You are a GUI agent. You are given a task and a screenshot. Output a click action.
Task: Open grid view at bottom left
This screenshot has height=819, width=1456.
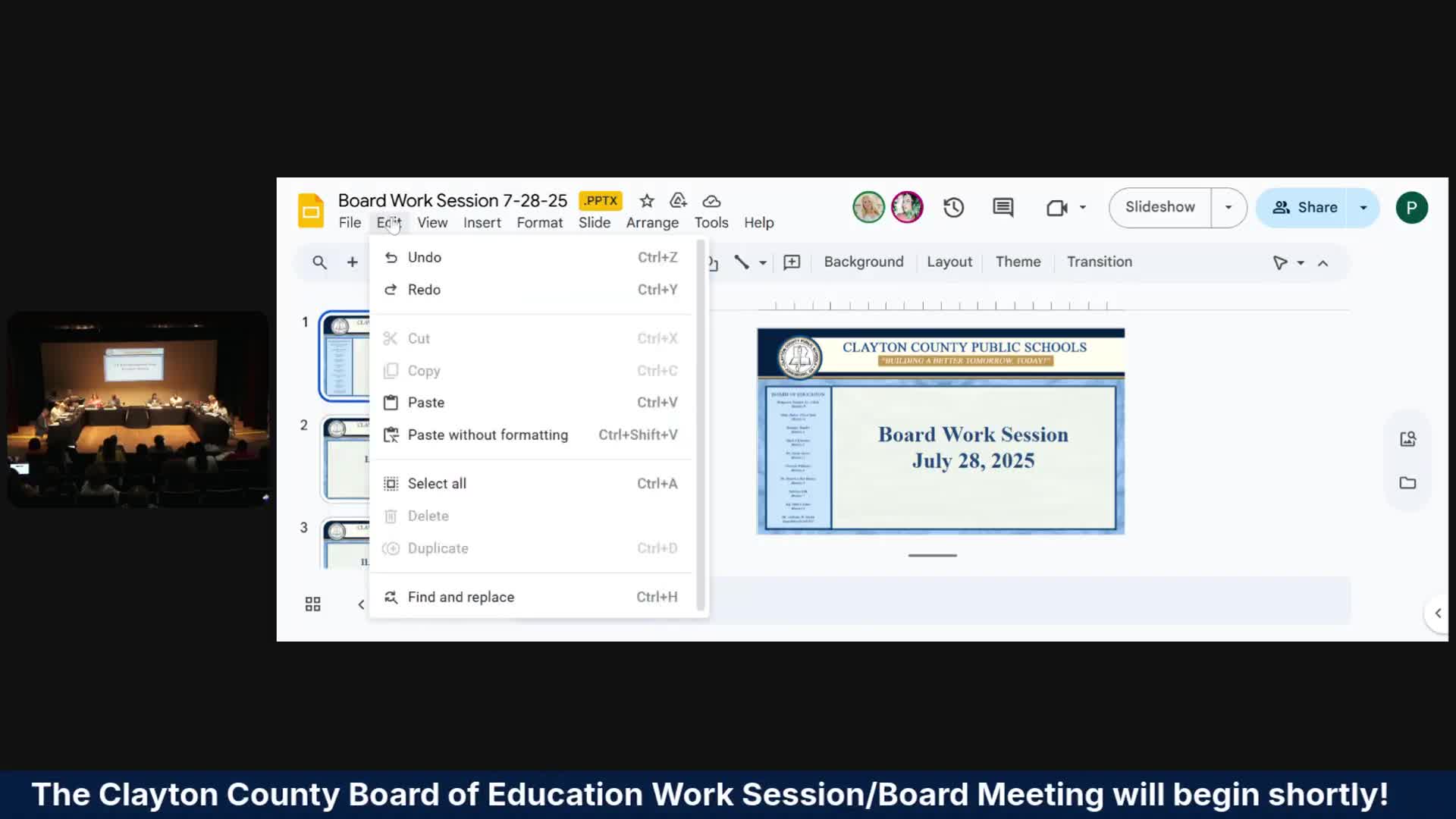(x=312, y=604)
